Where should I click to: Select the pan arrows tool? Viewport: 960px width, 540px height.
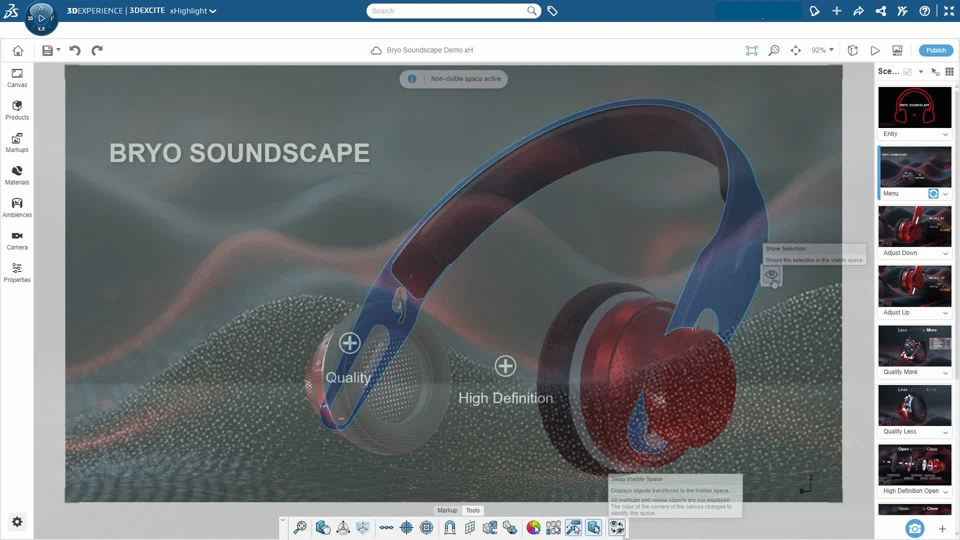click(795, 50)
